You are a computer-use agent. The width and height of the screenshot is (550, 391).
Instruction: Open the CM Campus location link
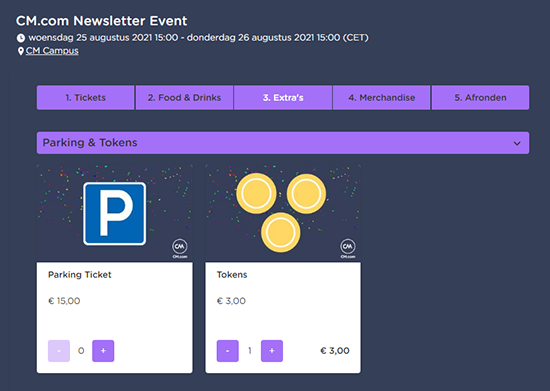52,51
